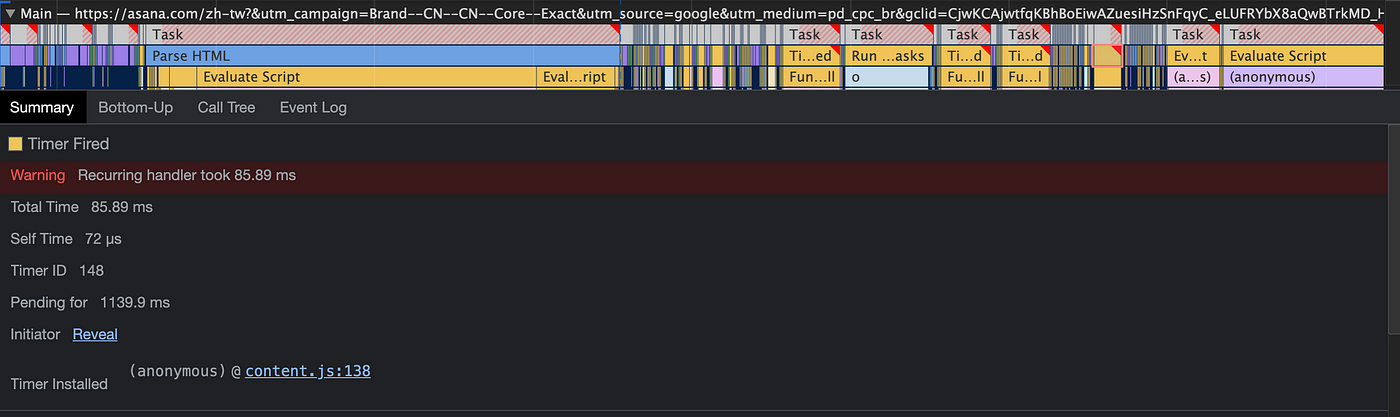Open content.js:138 source link
1400x417 pixels.
[308, 371]
